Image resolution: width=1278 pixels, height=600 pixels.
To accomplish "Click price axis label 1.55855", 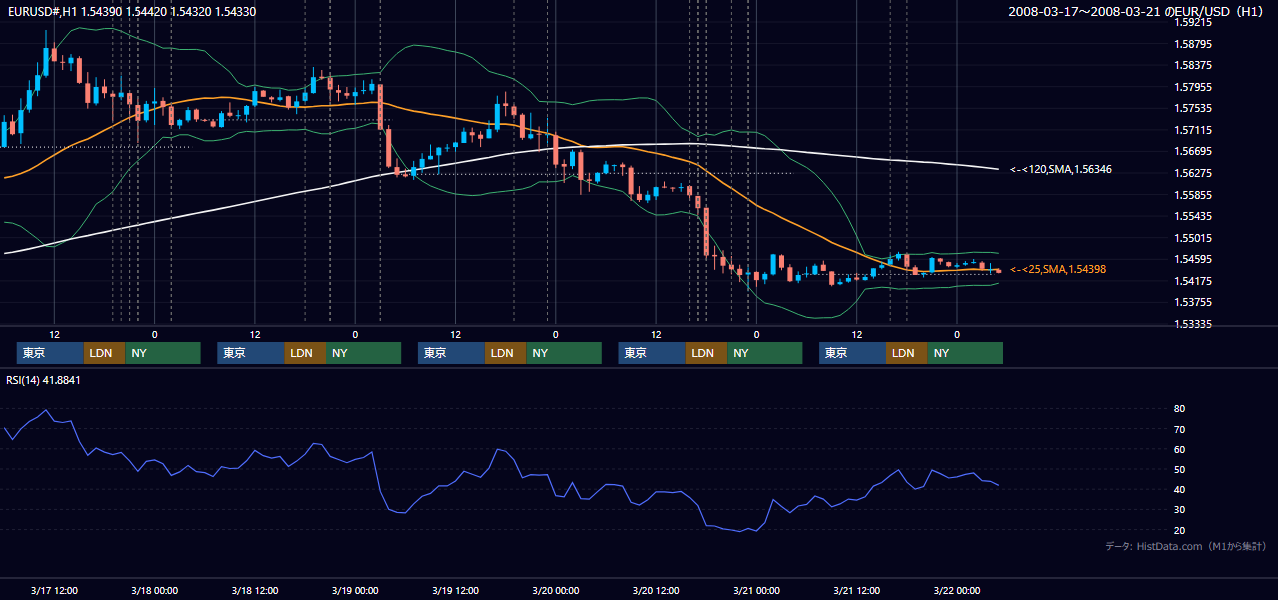I will pyautogui.click(x=1194, y=195).
